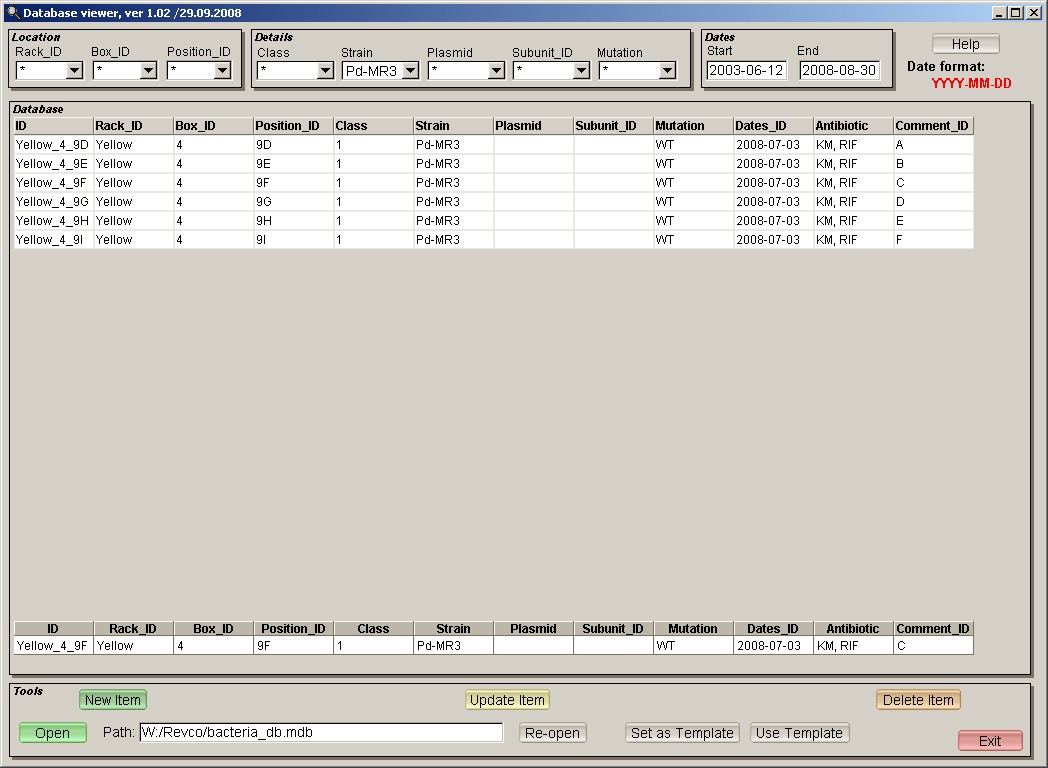This screenshot has width=1048, height=768.
Task: Click the New Item button
Action: click(113, 700)
